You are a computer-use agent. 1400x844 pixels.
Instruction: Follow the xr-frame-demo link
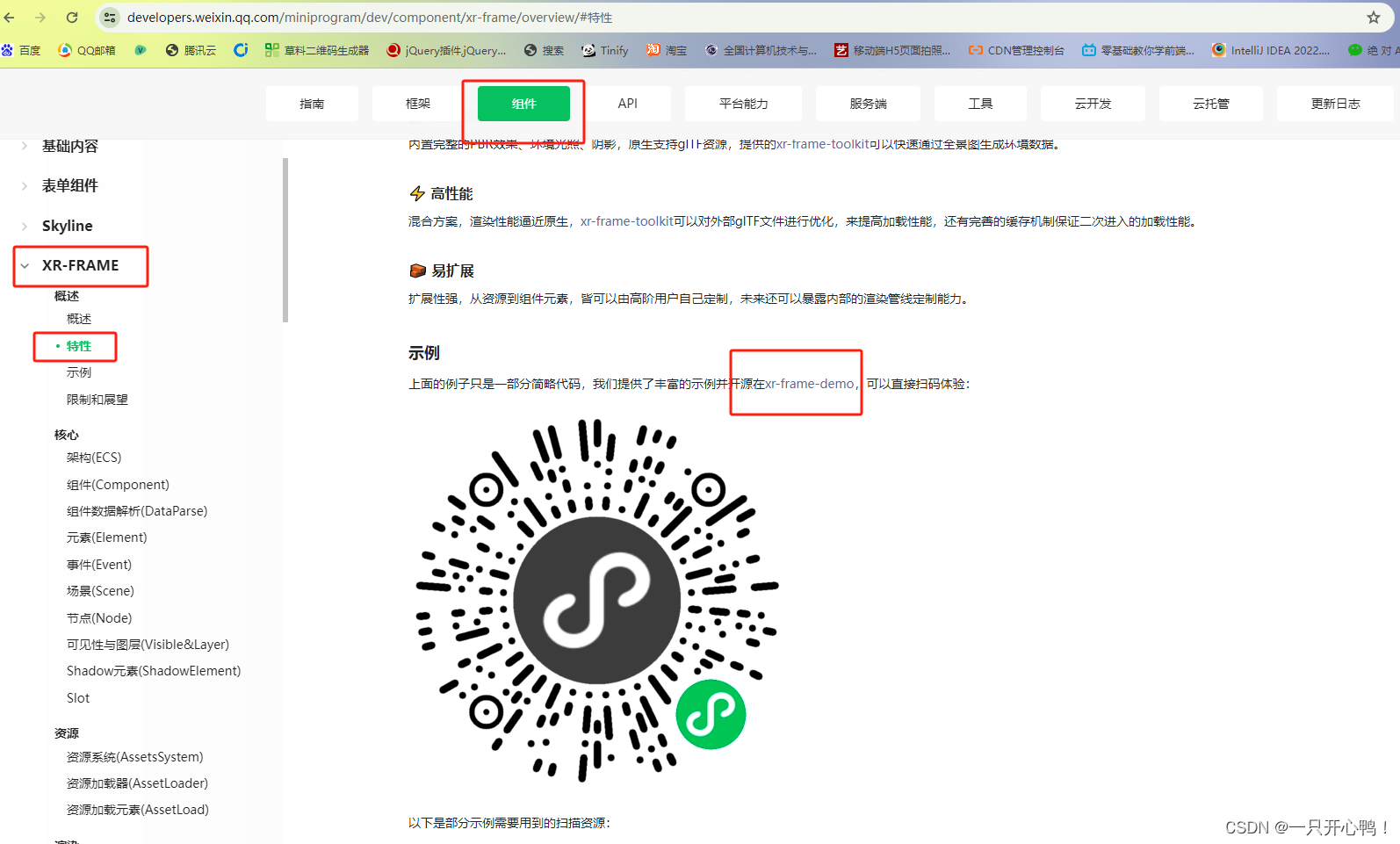(809, 384)
